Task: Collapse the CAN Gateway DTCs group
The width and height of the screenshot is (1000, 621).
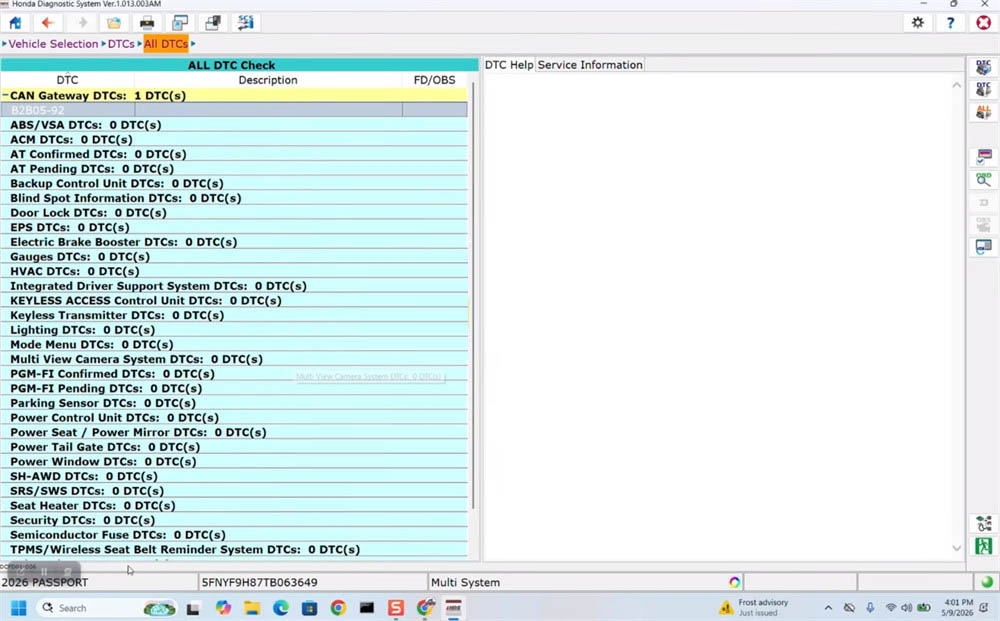Action: click(5, 95)
